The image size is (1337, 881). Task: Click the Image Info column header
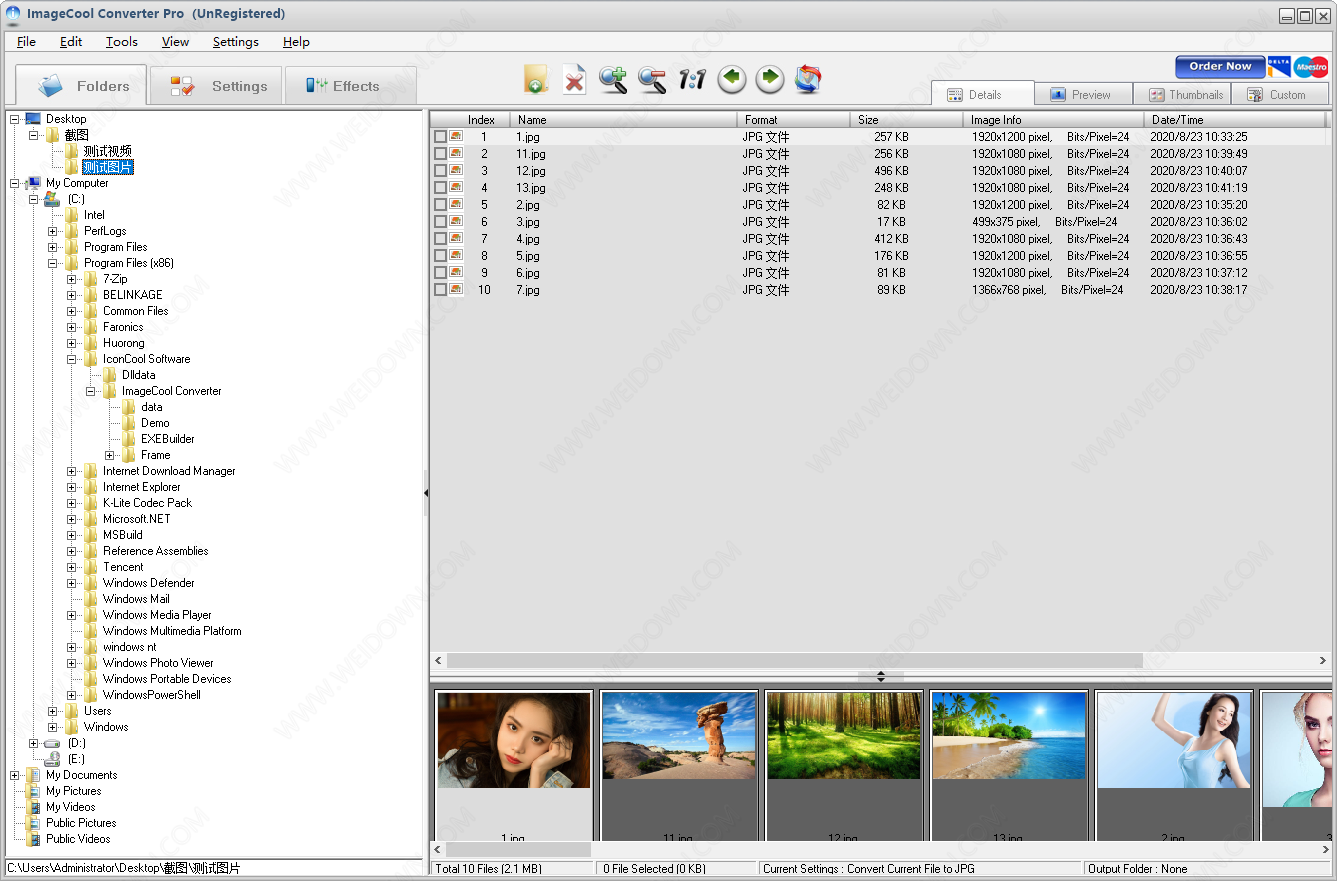point(1054,119)
